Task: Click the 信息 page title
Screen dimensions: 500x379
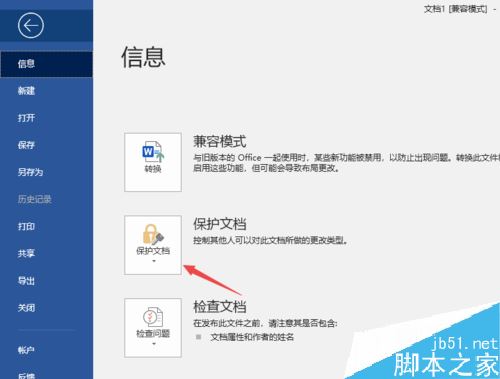Action: point(143,57)
